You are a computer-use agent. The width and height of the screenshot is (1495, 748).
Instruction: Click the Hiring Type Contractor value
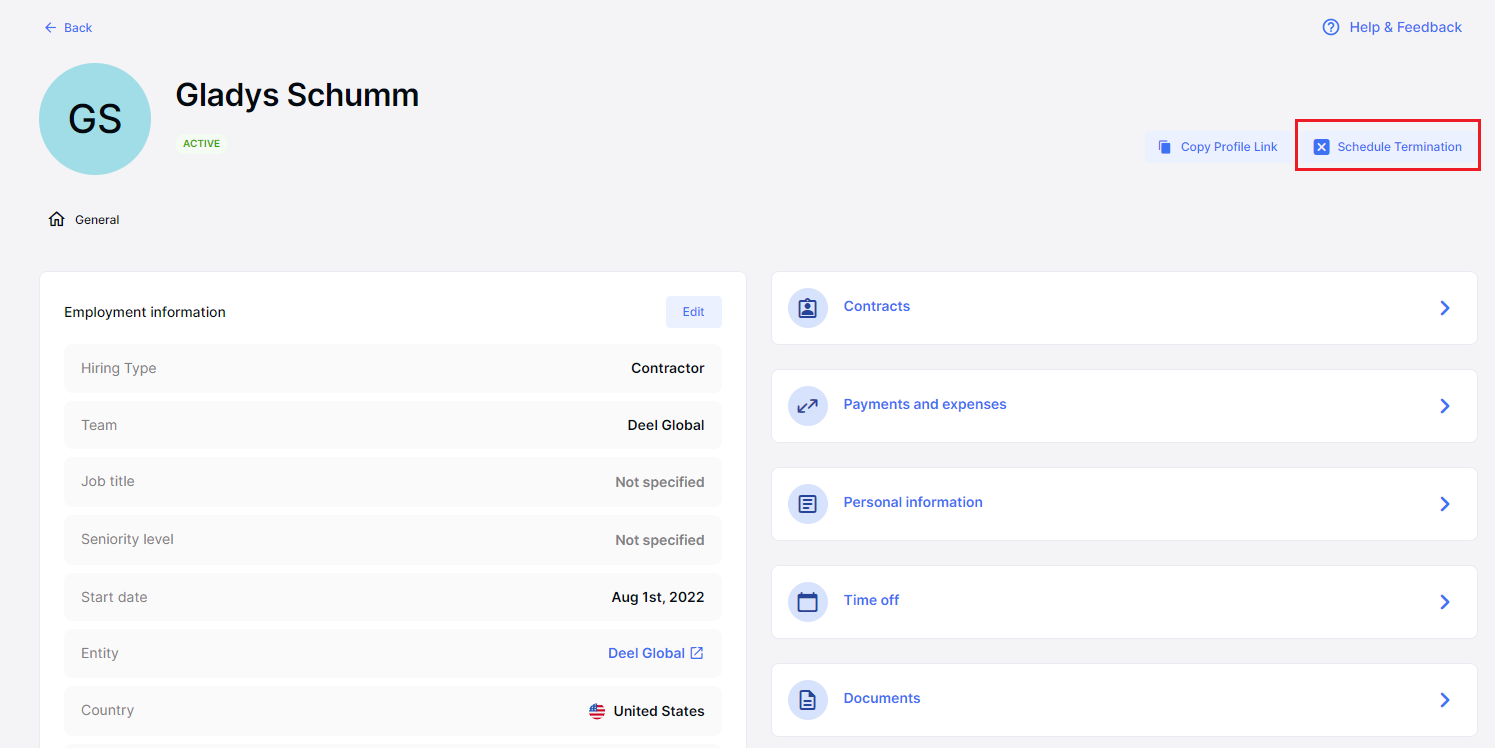click(x=668, y=368)
